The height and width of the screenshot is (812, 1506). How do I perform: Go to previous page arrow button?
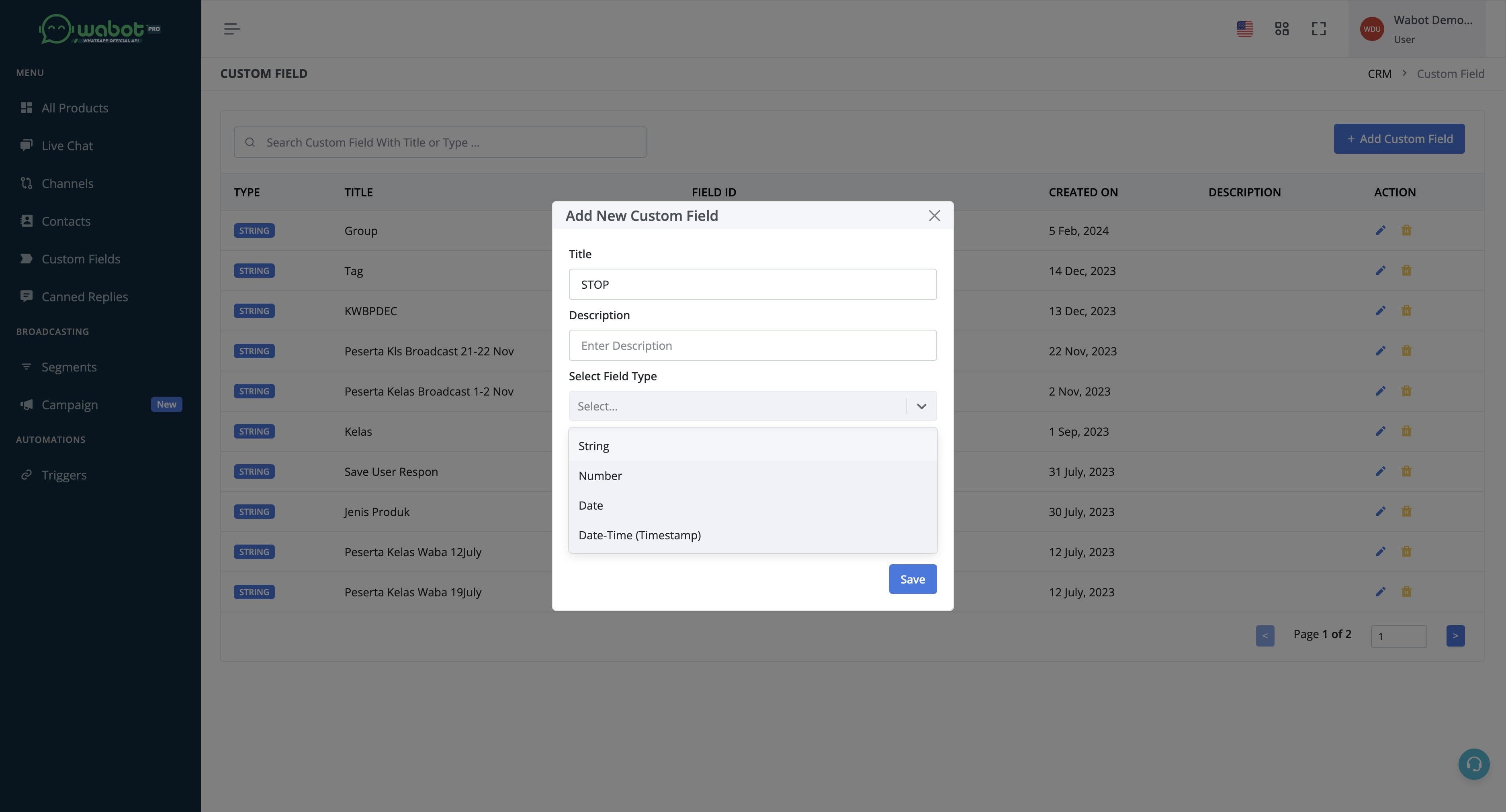(x=1265, y=636)
